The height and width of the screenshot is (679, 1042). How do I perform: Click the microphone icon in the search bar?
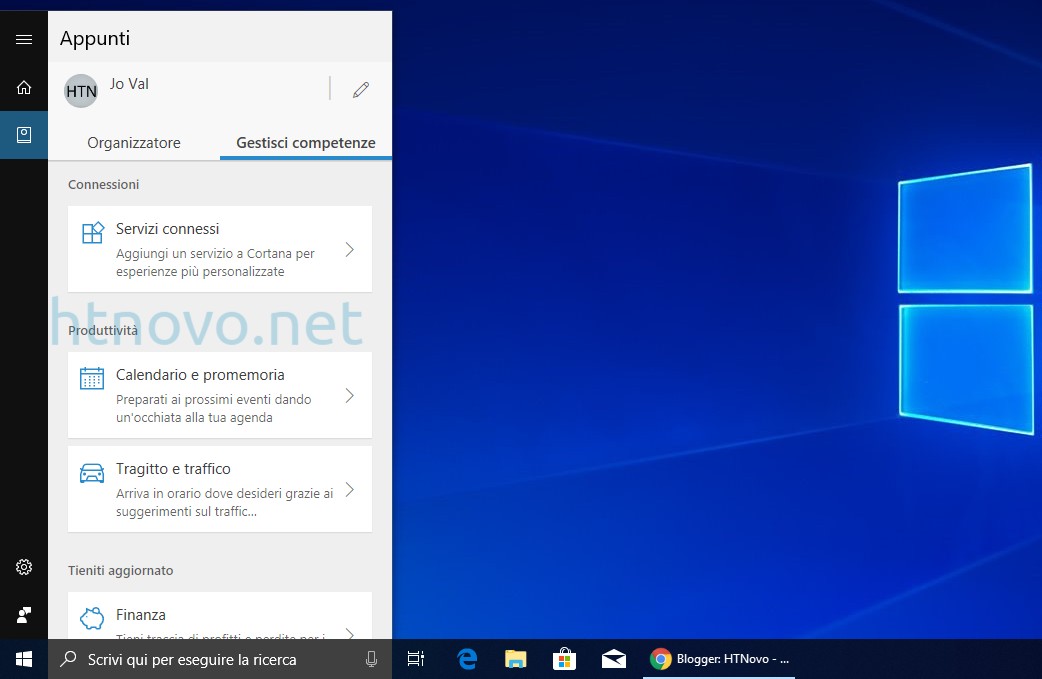pos(371,659)
